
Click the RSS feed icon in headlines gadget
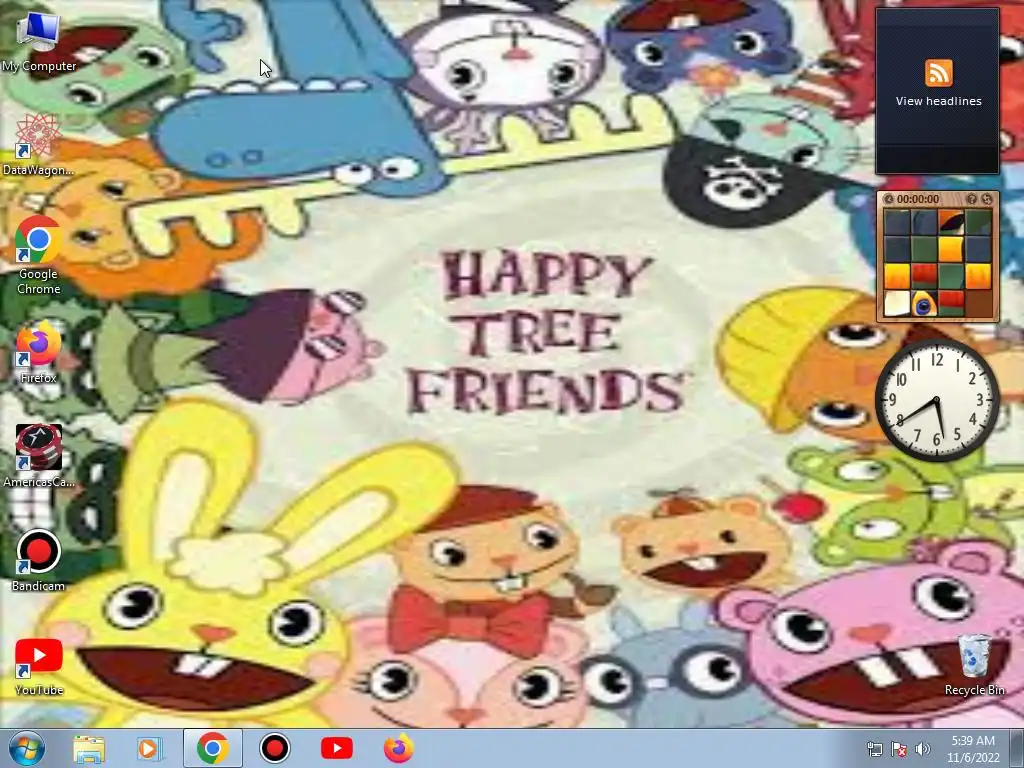click(938, 72)
